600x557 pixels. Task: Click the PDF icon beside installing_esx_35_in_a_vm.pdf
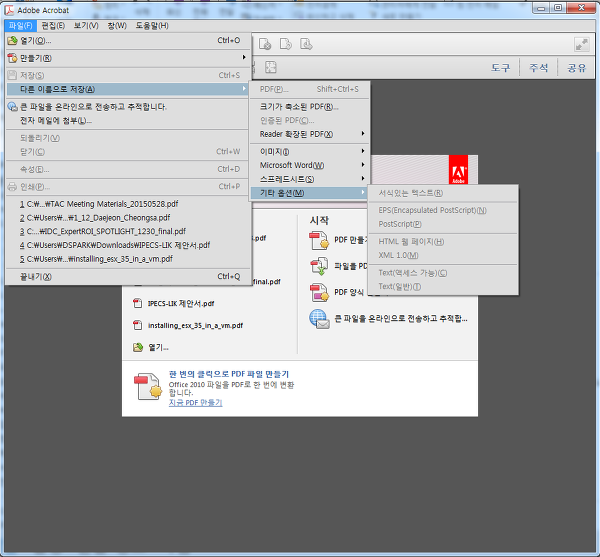137,325
